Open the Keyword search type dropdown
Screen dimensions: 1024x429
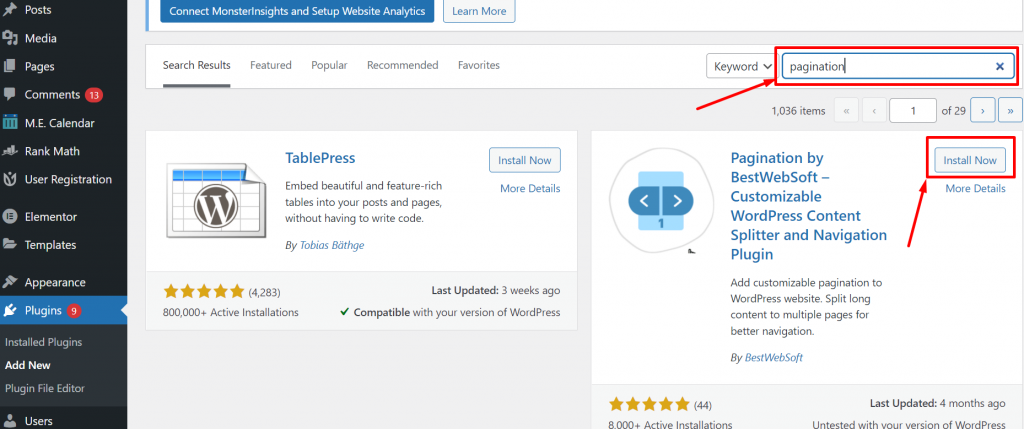click(741, 66)
